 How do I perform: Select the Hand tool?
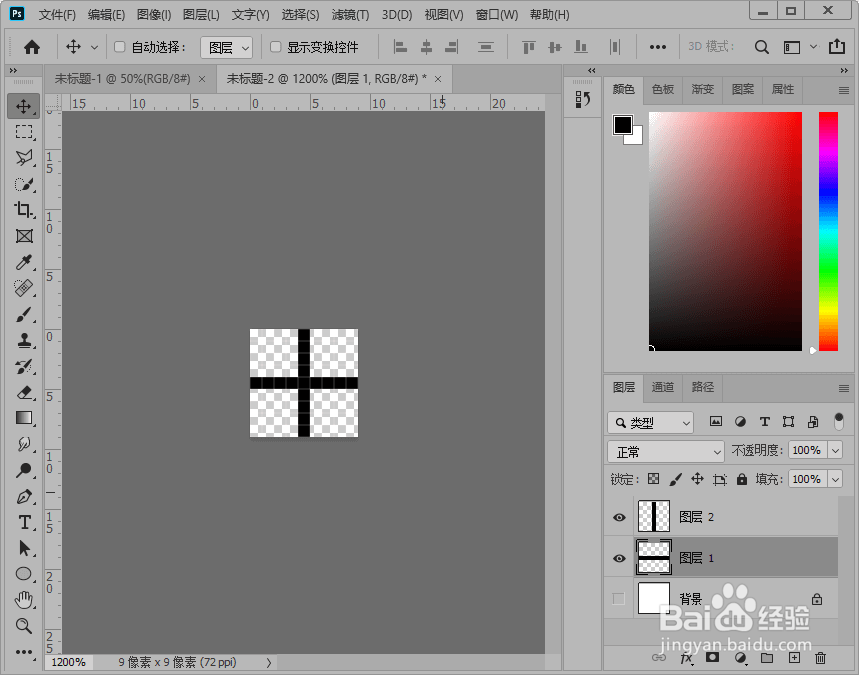point(24,600)
